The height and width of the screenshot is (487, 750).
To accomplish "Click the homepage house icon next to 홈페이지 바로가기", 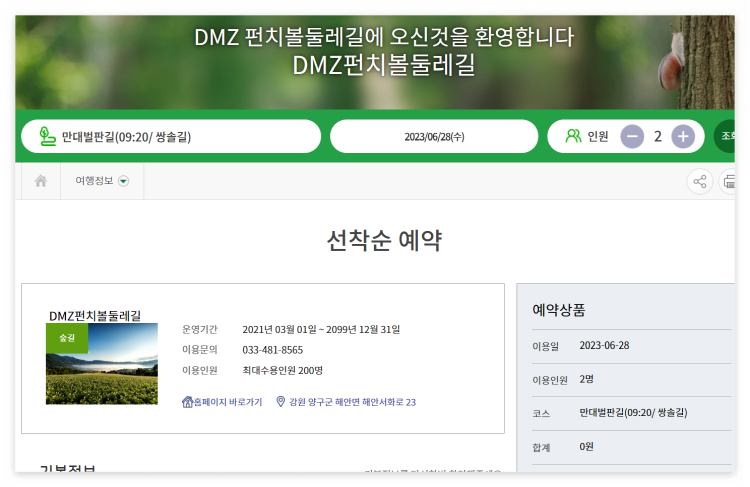I will click(x=188, y=402).
